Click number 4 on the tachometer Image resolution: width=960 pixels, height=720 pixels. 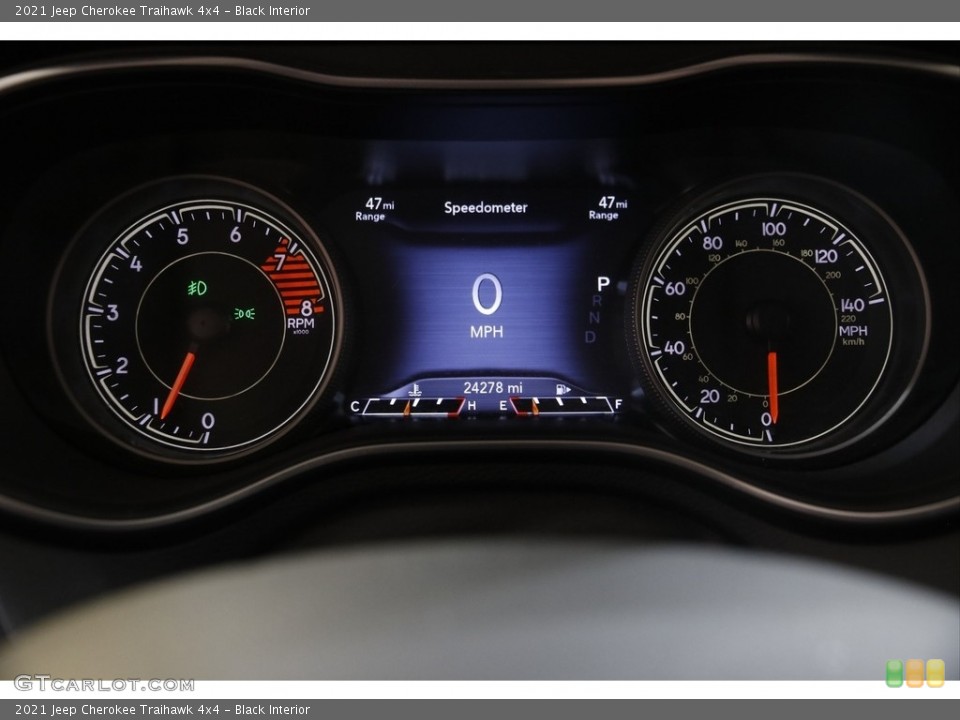[136, 264]
